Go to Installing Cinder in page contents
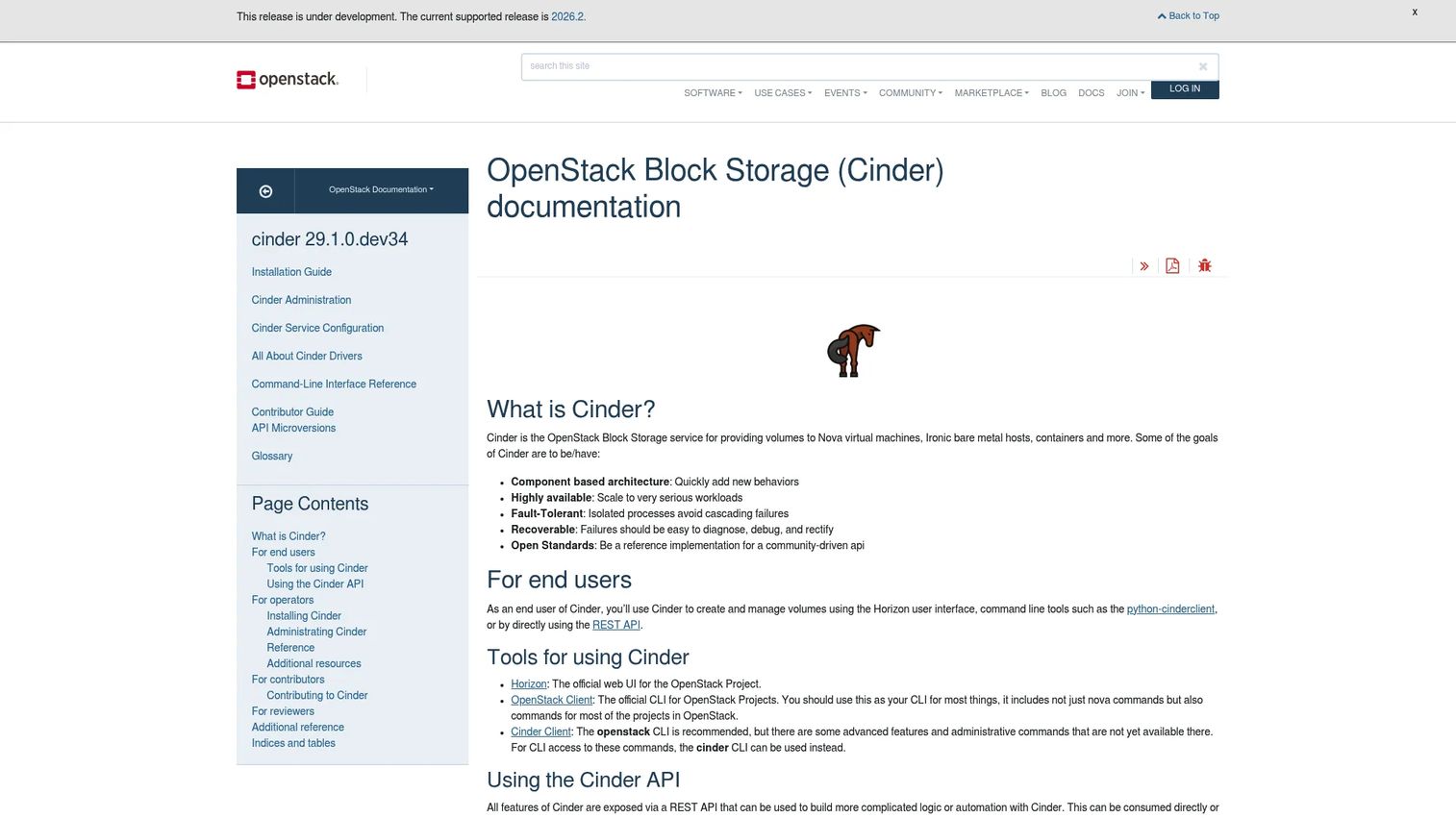Image resolution: width=1456 pixels, height=818 pixels. click(x=304, y=616)
